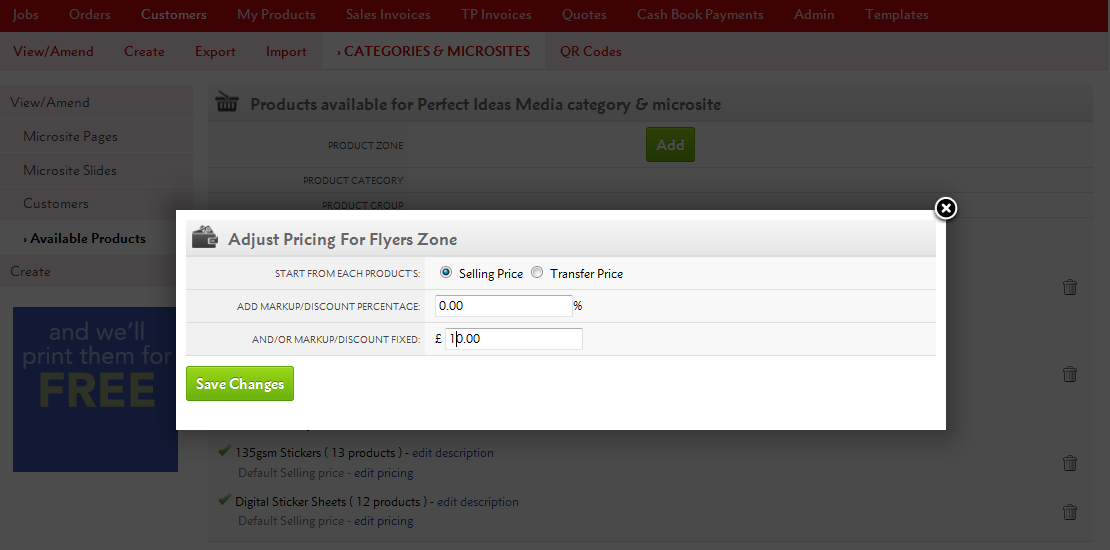
Task: Open the Customers menu in top bar
Action: click(173, 15)
